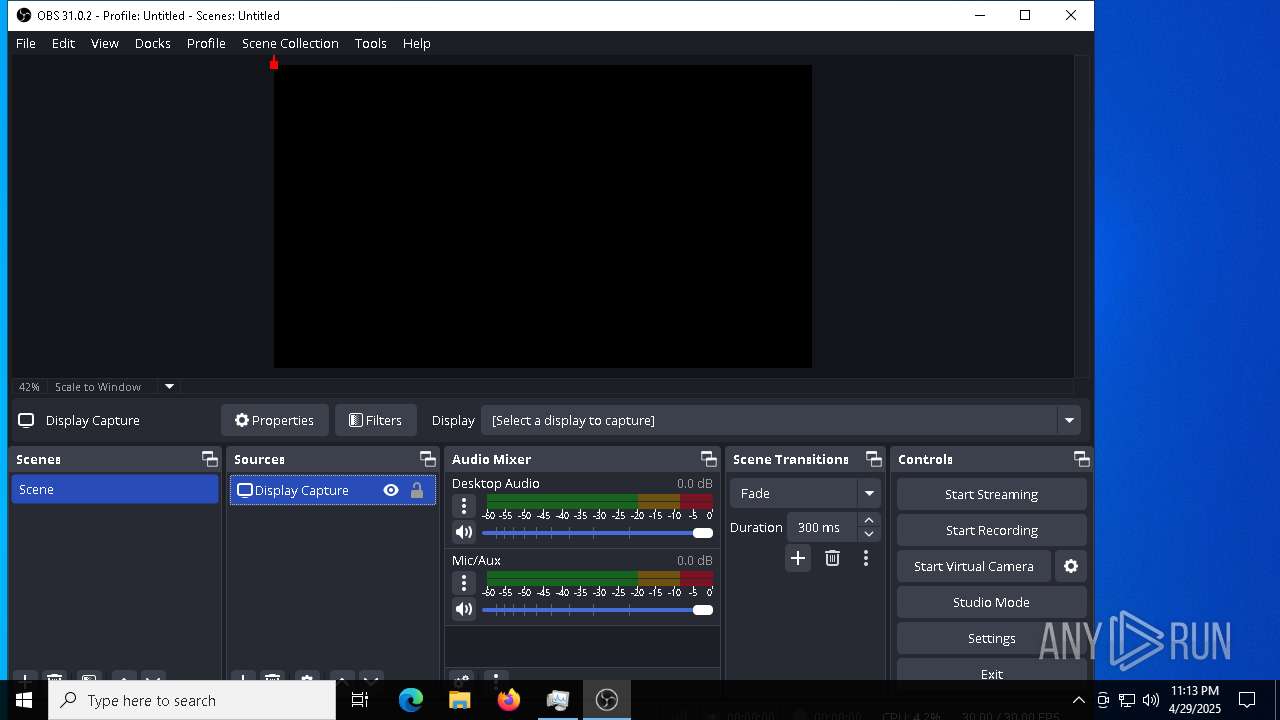Lock the Display Capture source
Image resolution: width=1280 pixels, height=720 pixels.
[417, 490]
